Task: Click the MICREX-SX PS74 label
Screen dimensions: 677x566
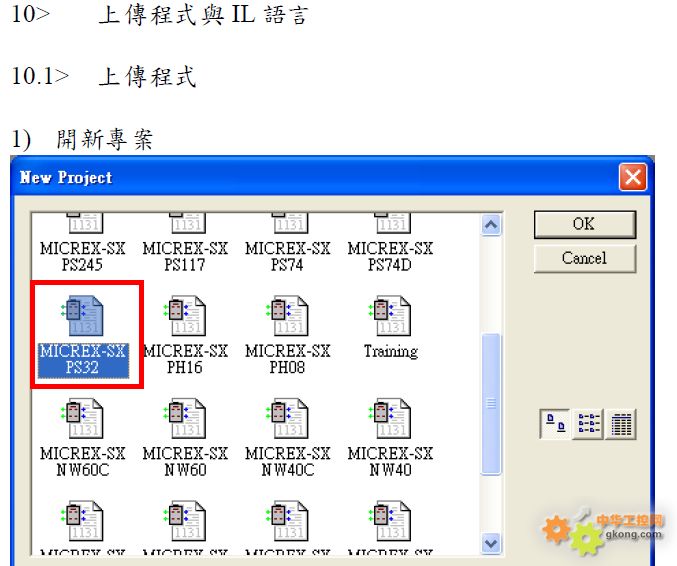Action: pos(288,256)
